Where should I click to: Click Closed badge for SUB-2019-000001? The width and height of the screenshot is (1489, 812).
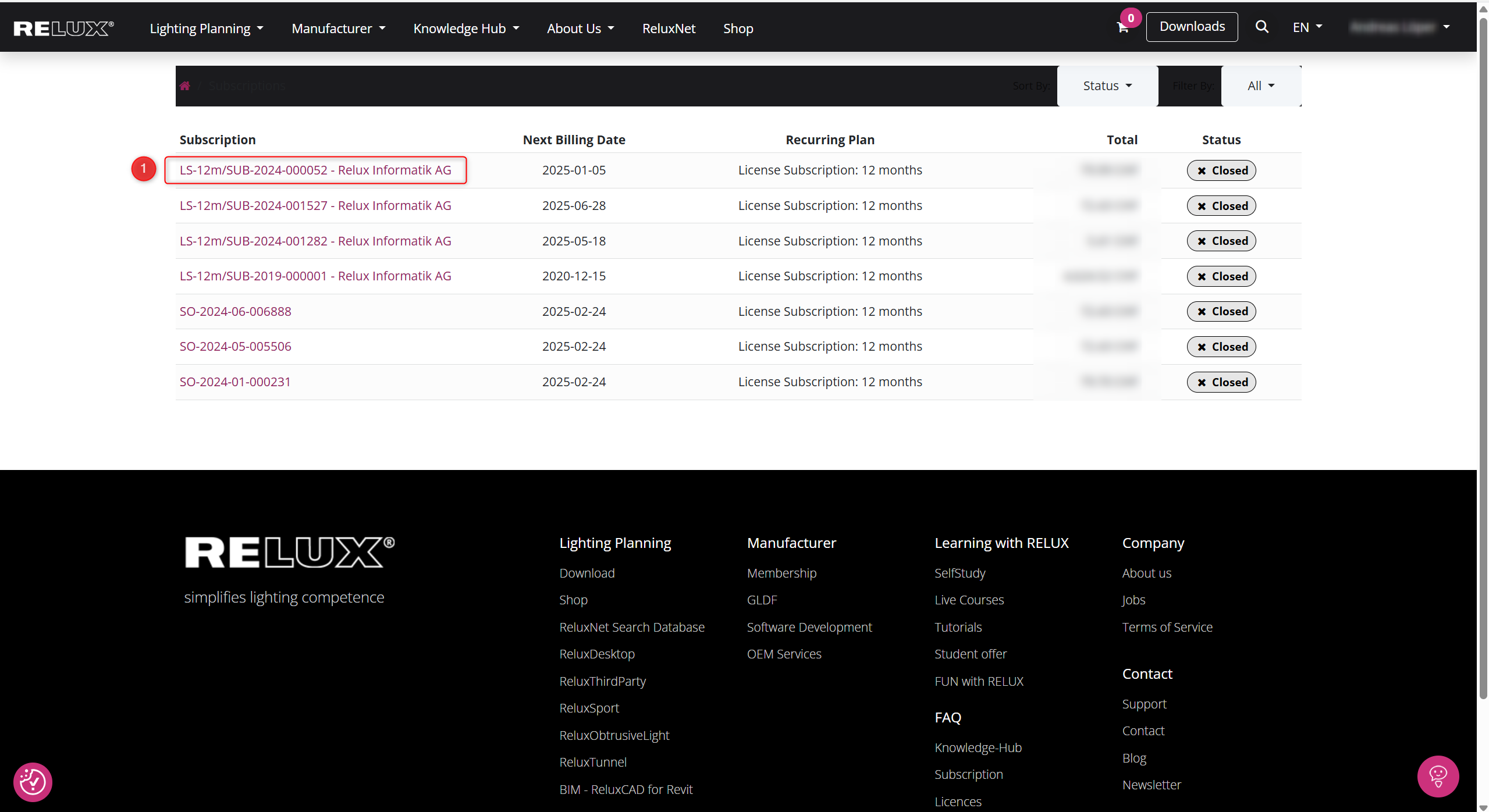pos(1221,276)
